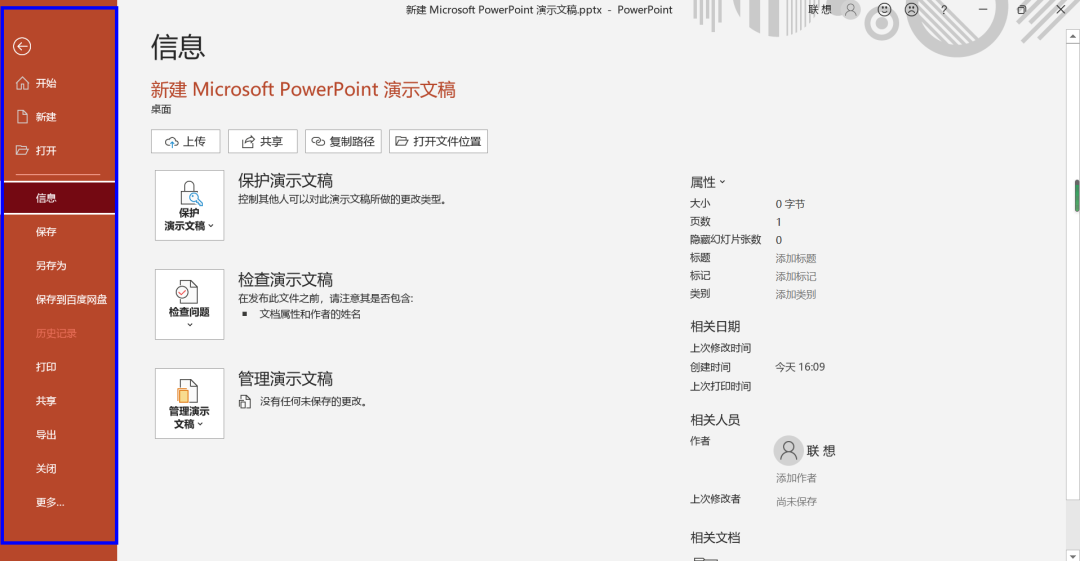
Task: Click the 0 字节 size value
Action: click(790, 204)
